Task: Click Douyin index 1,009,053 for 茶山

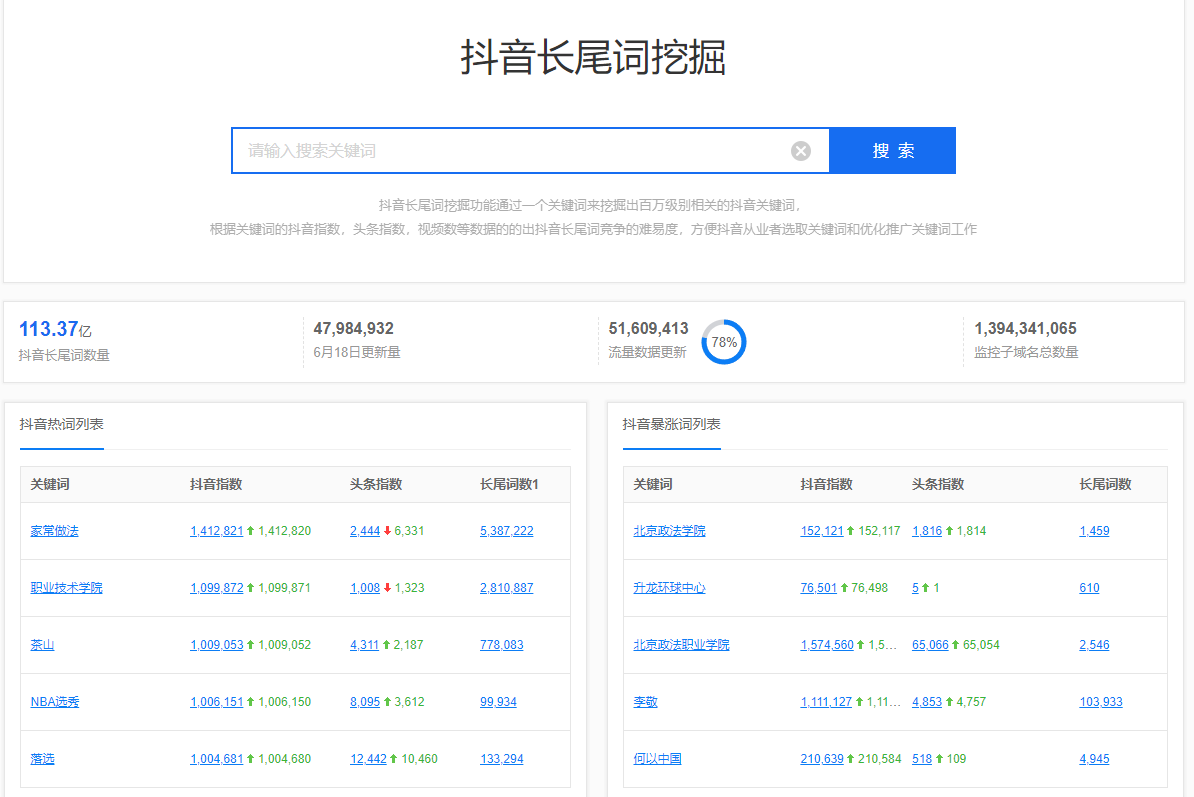Action: (216, 645)
